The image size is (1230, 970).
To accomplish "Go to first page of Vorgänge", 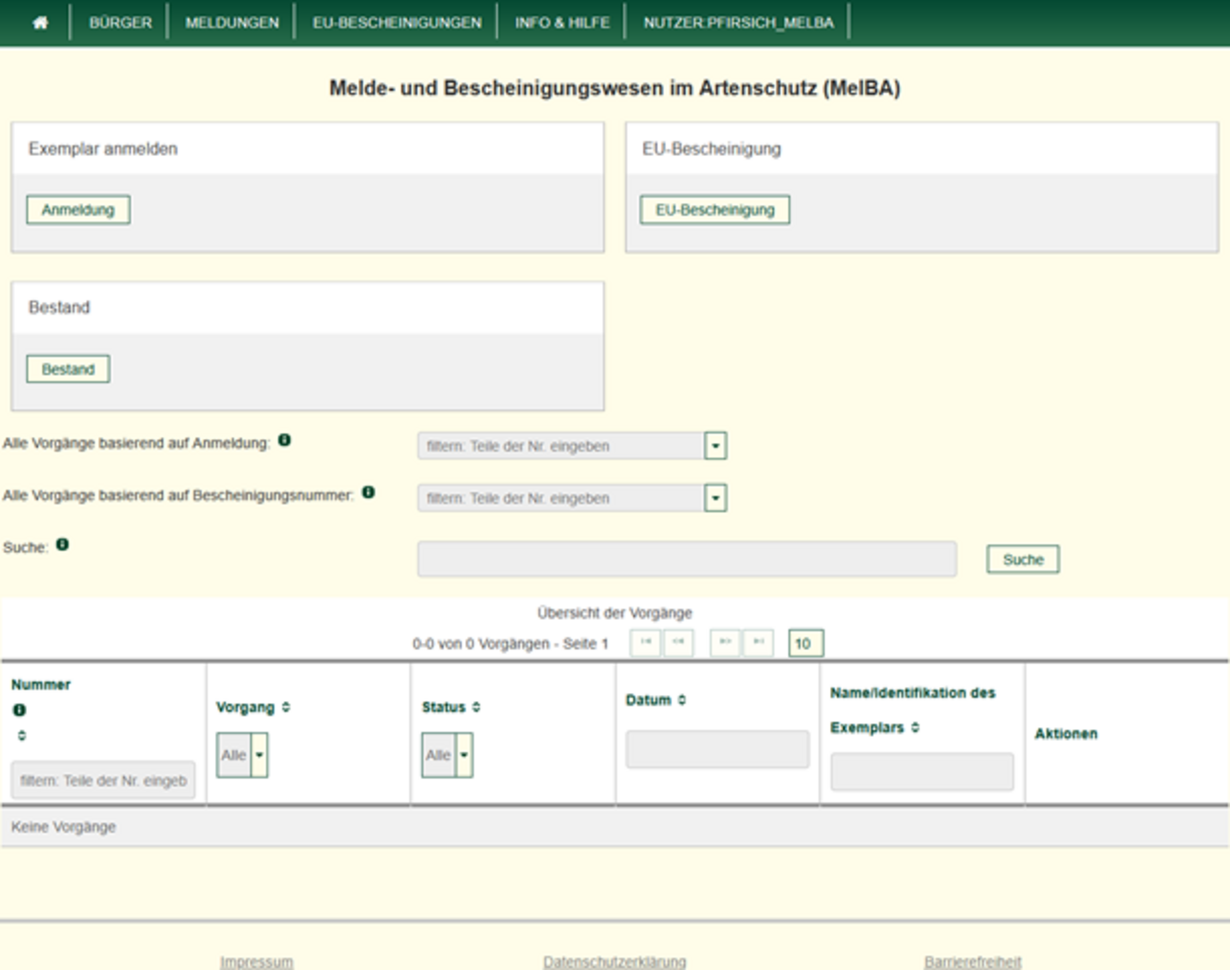I will [x=645, y=643].
